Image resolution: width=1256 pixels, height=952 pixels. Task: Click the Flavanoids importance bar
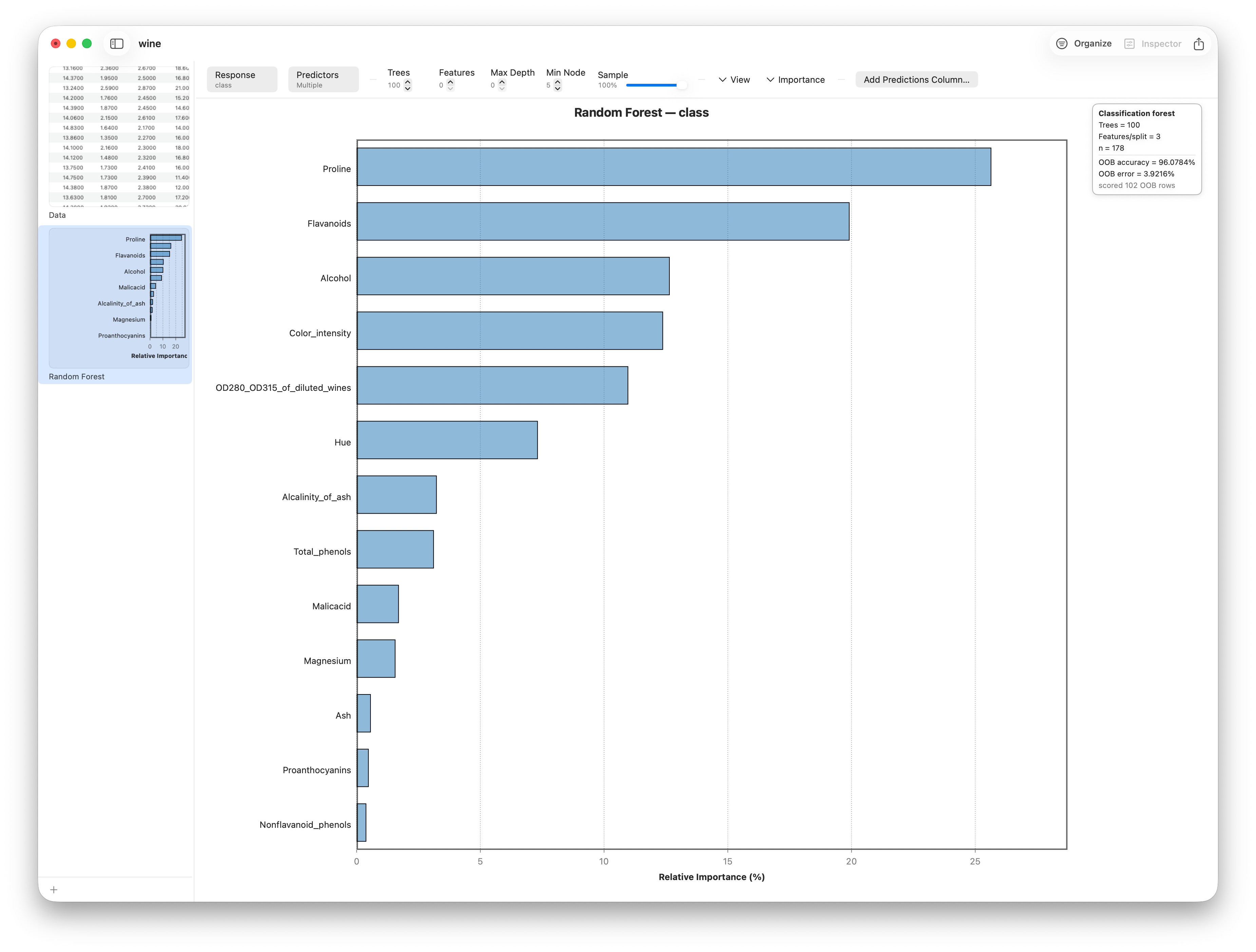[x=603, y=222]
